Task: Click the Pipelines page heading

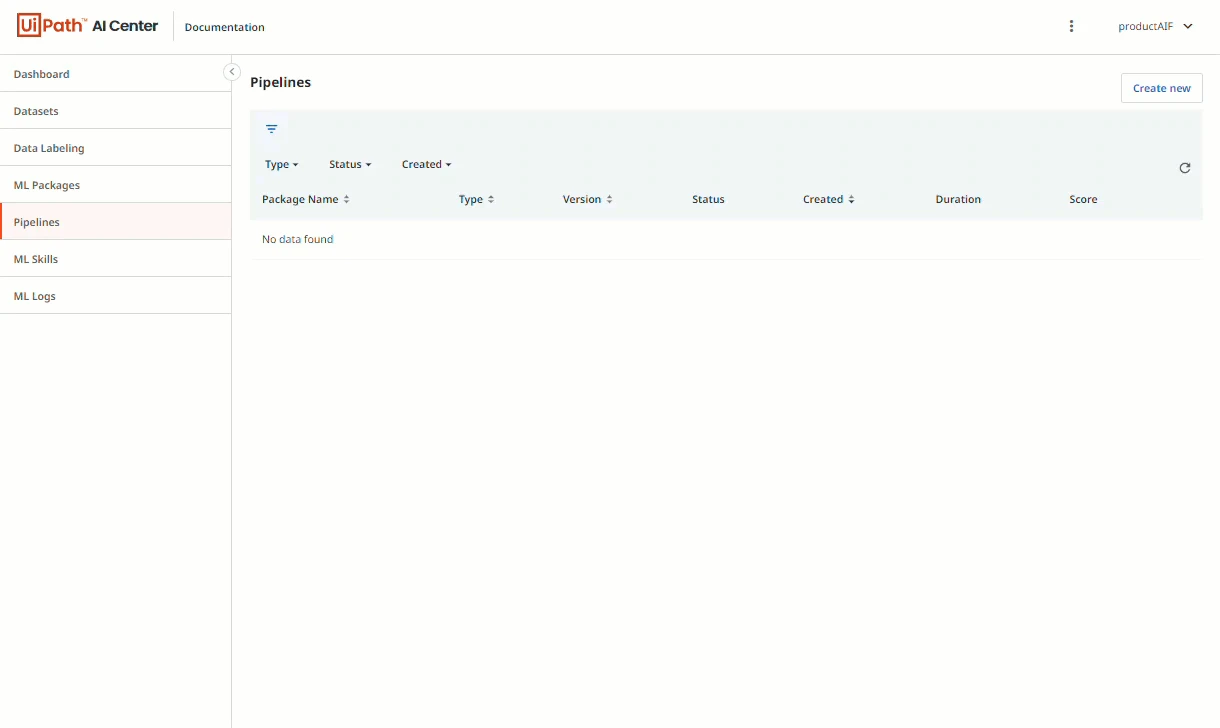Action: point(280,82)
